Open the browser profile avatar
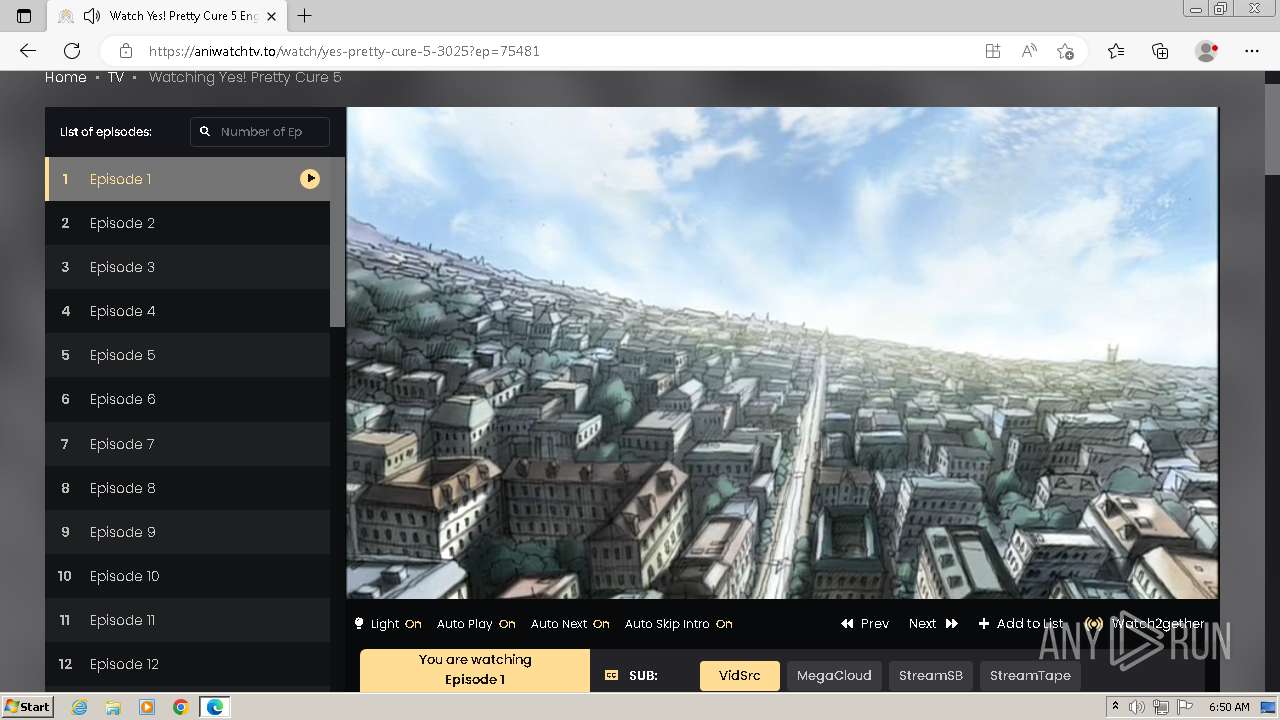 click(1206, 51)
